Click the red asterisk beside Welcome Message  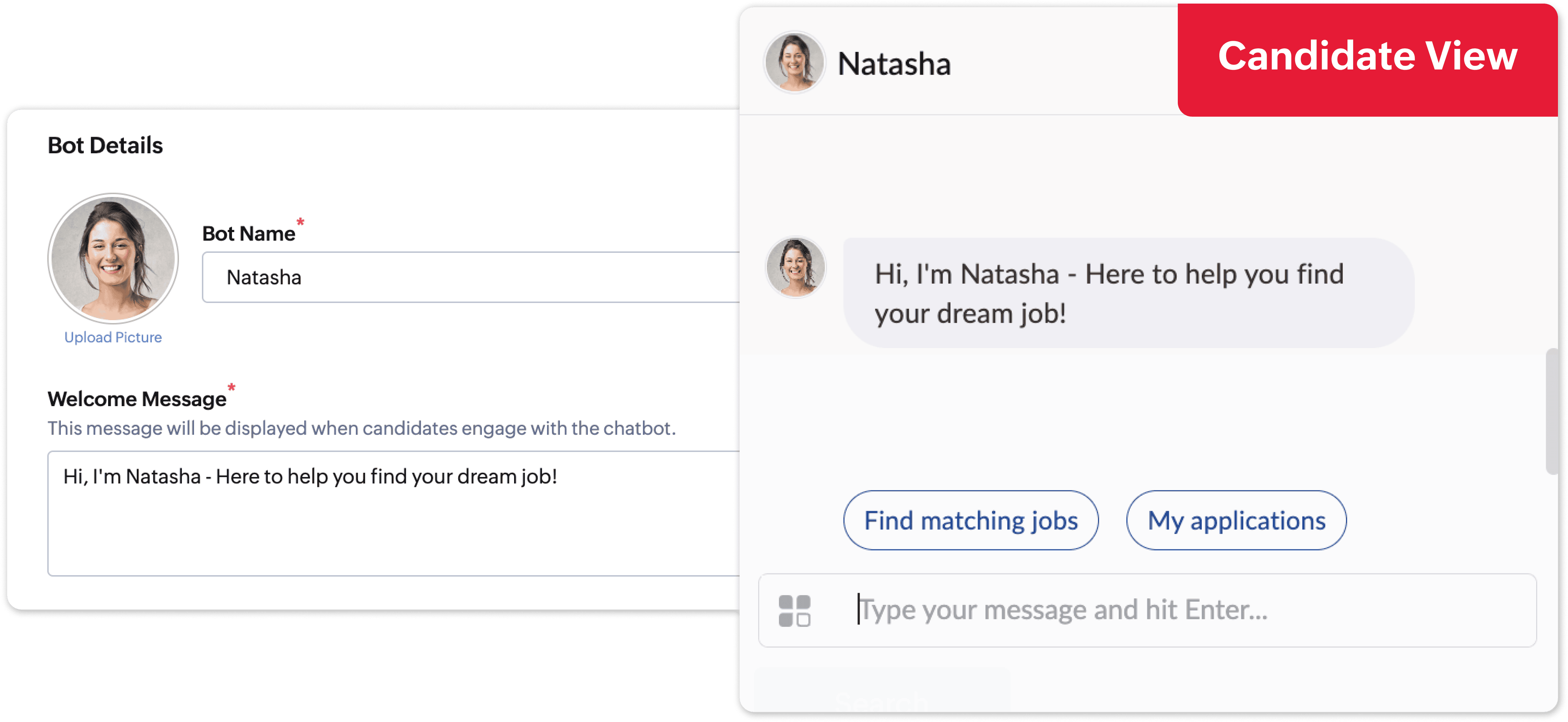pyautogui.click(x=231, y=387)
